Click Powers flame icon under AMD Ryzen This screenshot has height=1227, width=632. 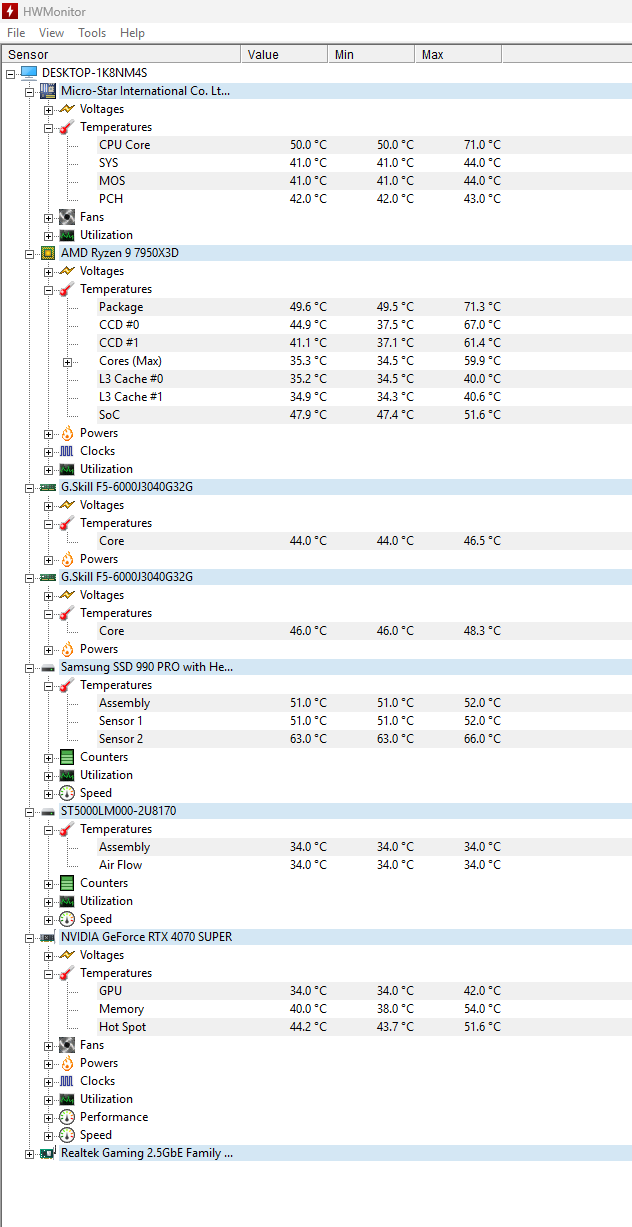[x=67, y=433]
